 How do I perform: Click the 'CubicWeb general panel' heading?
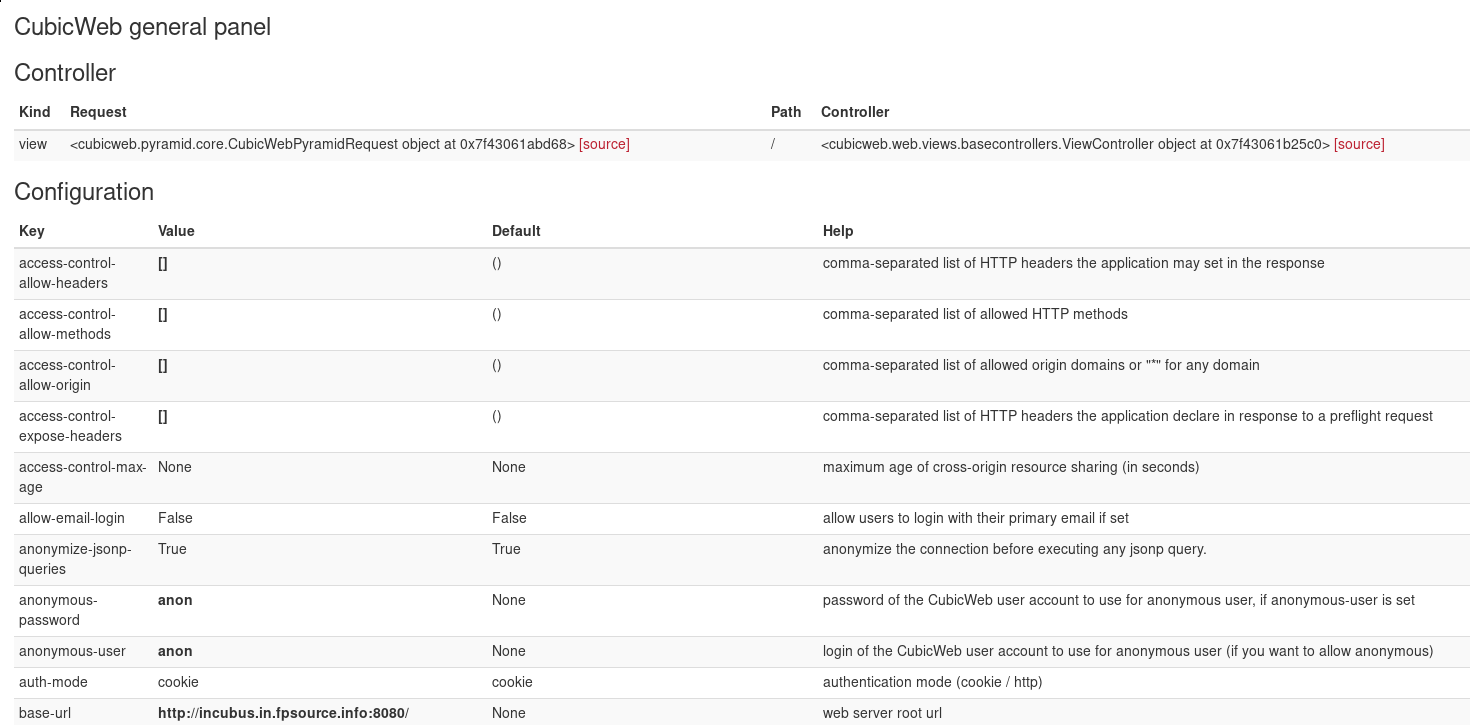(x=143, y=27)
